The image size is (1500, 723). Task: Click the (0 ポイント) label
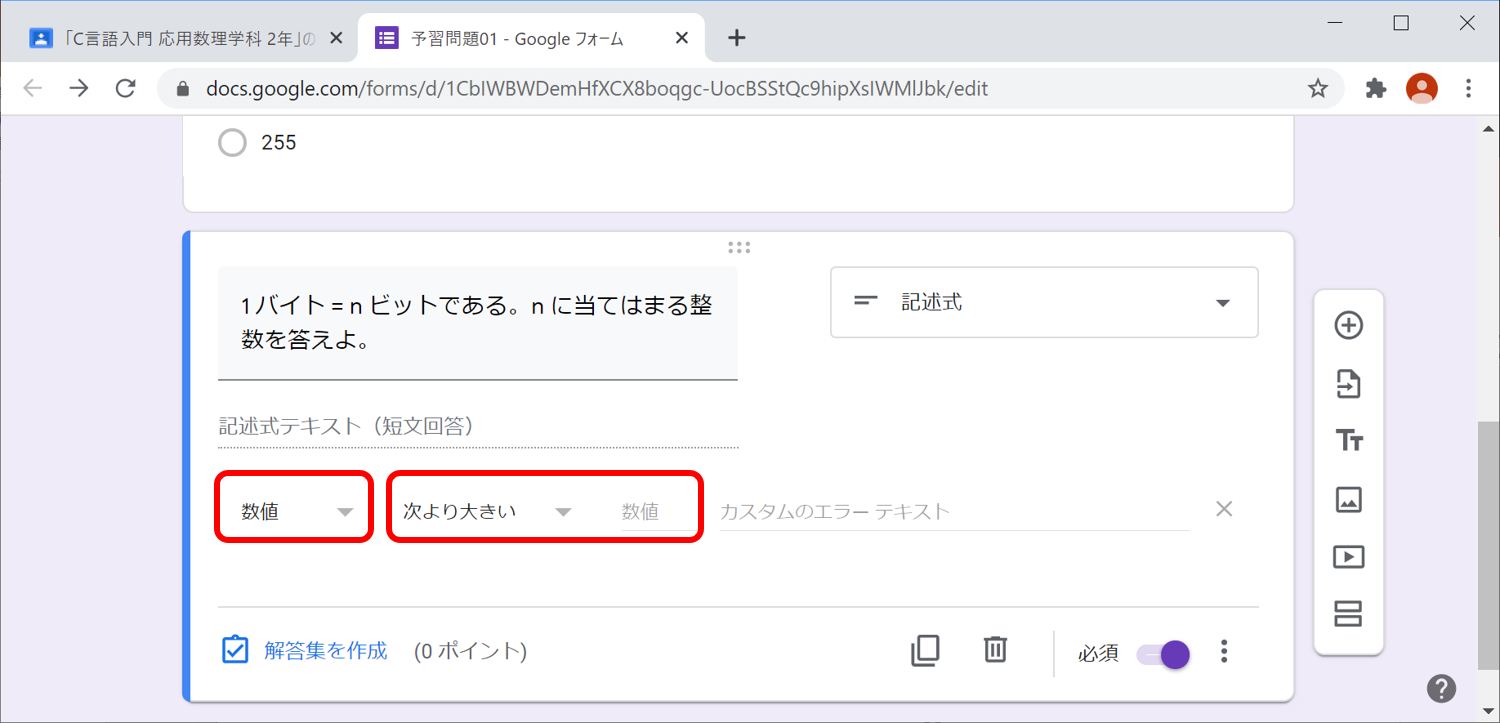pos(470,651)
